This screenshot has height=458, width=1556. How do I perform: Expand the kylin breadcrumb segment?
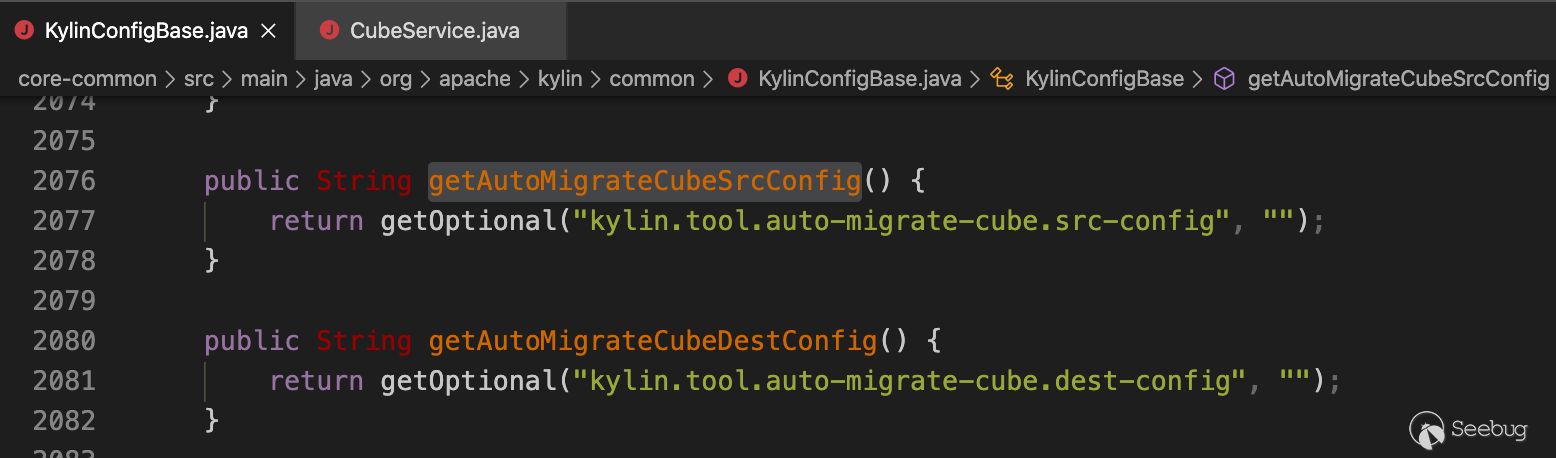[x=559, y=79]
